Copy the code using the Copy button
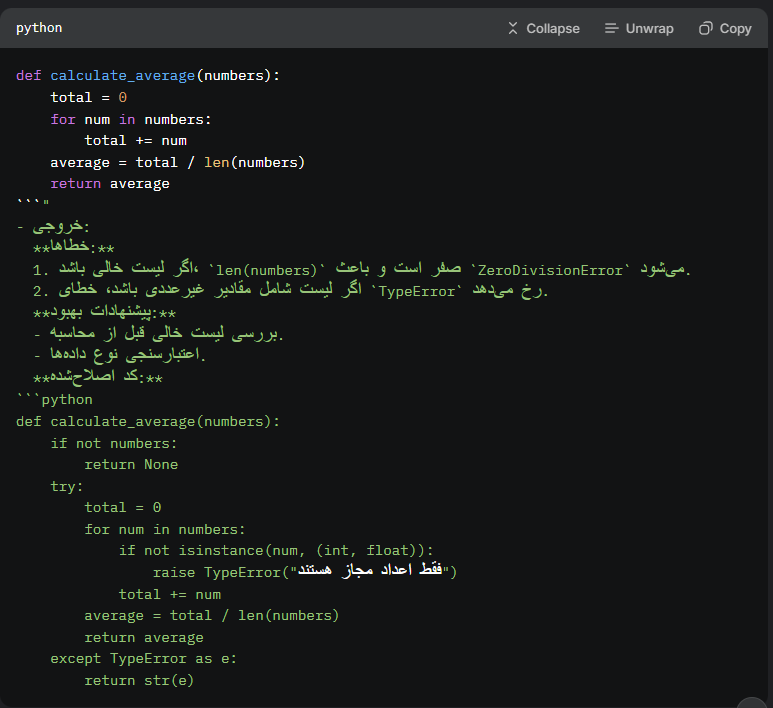The image size is (773, 708). pos(725,29)
